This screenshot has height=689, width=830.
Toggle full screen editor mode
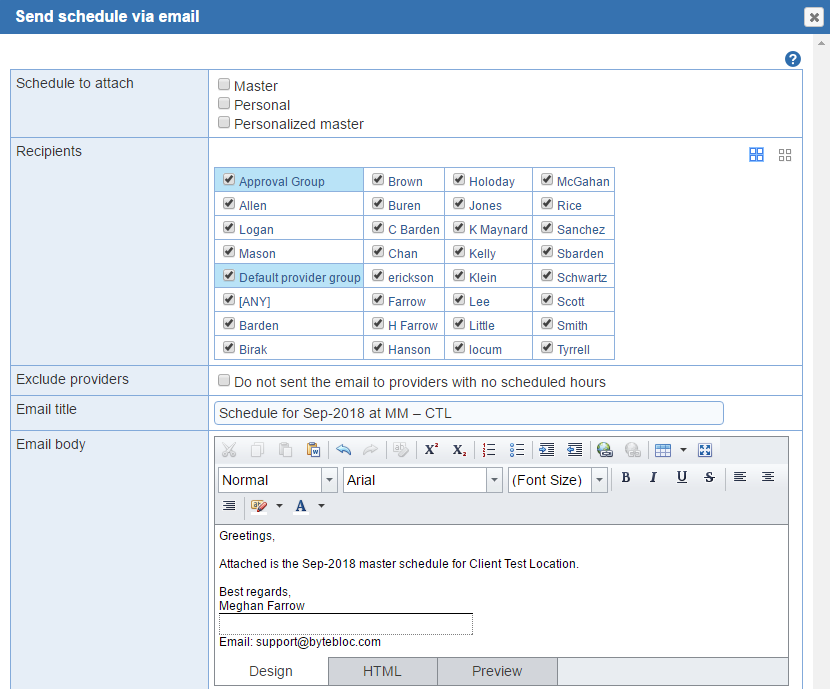pos(705,450)
